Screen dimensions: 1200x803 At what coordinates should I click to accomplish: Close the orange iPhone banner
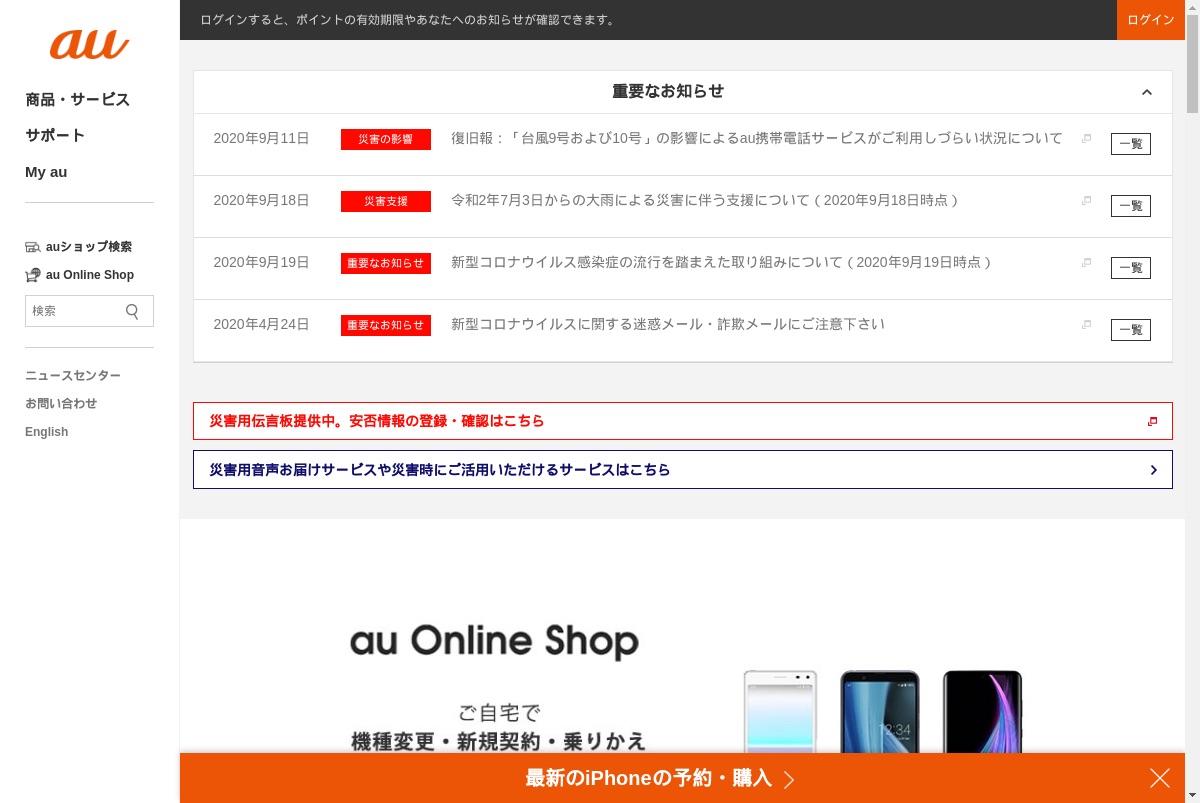pos(1160,778)
